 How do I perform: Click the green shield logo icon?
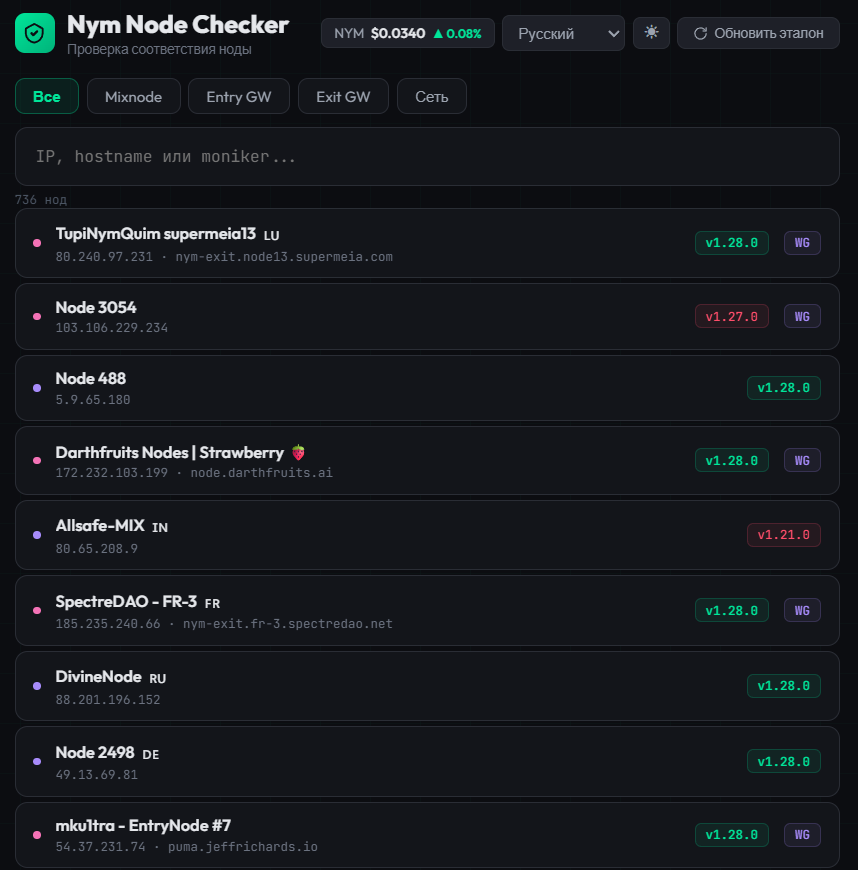(x=35, y=33)
